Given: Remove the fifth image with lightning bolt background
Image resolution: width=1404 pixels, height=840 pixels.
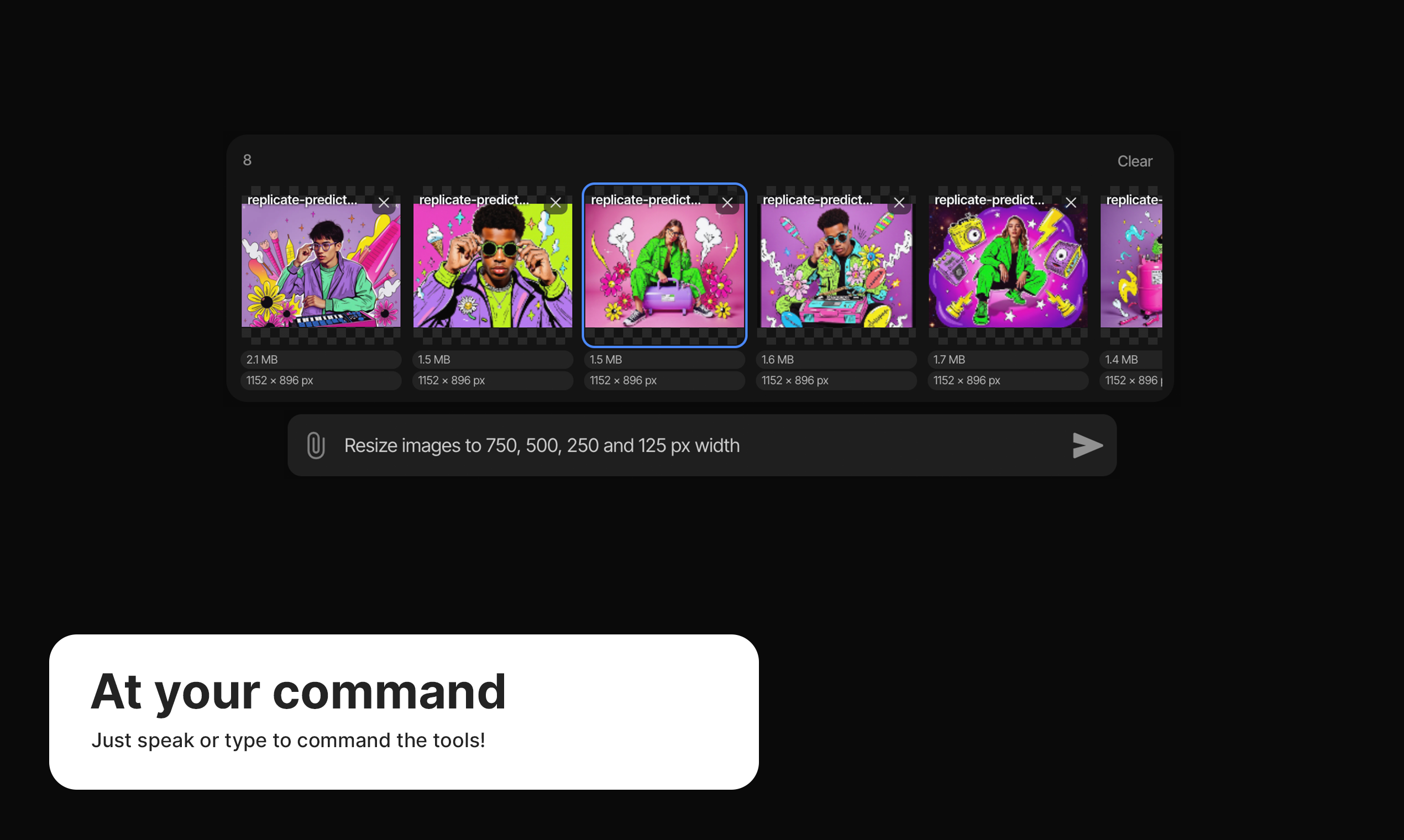Looking at the screenshot, I should pos(1071,203).
